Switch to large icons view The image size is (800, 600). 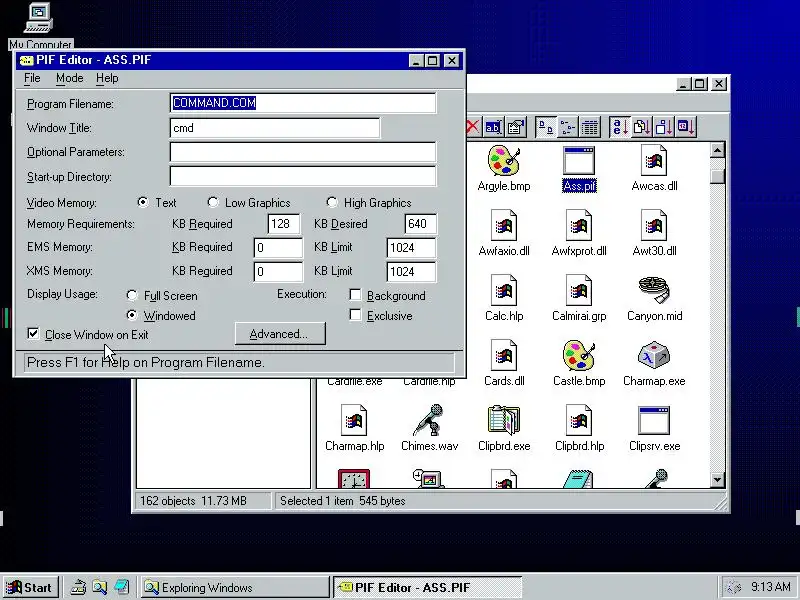coord(546,127)
